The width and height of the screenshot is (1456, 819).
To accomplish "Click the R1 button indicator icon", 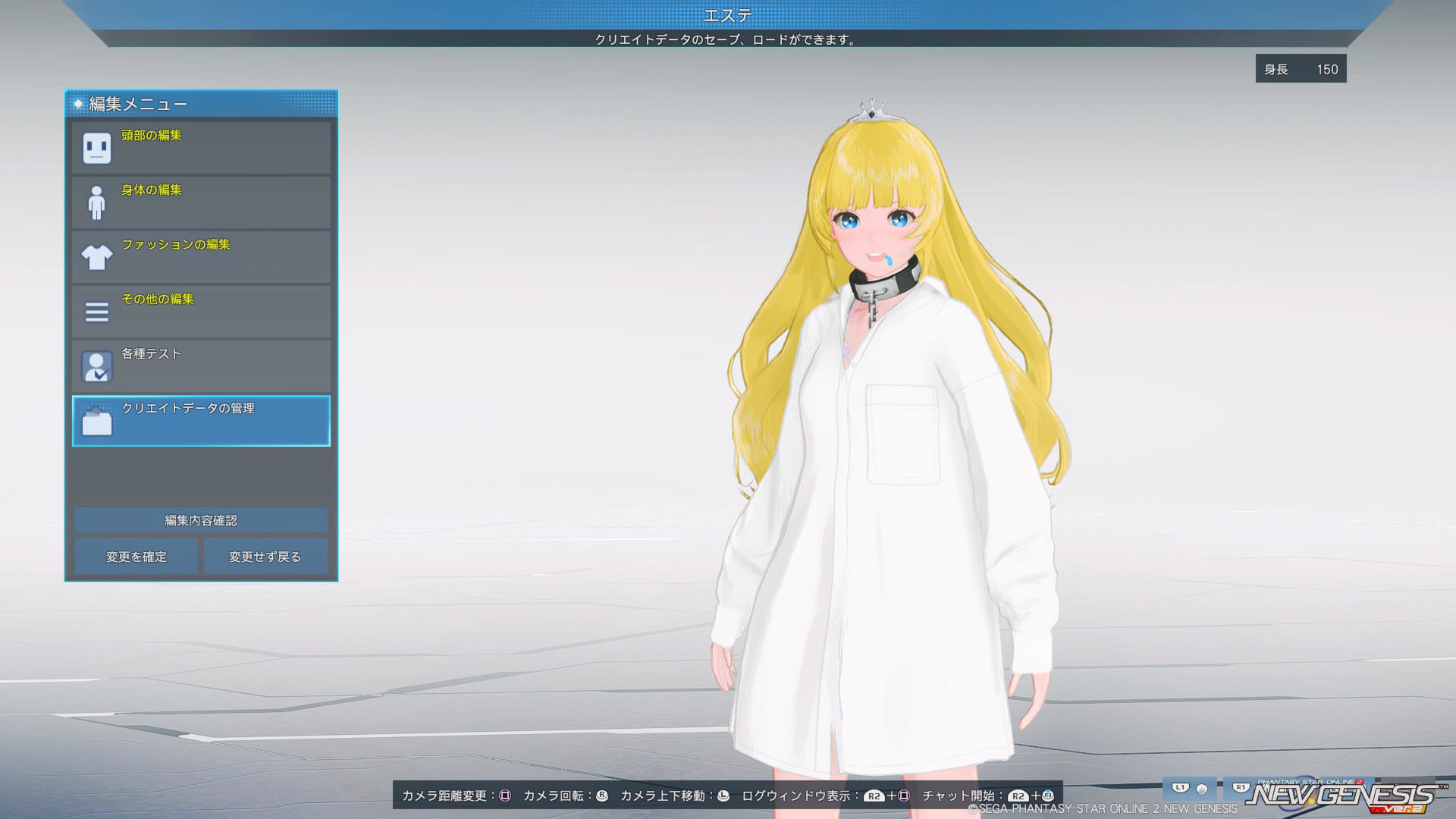I will (x=1241, y=788).
